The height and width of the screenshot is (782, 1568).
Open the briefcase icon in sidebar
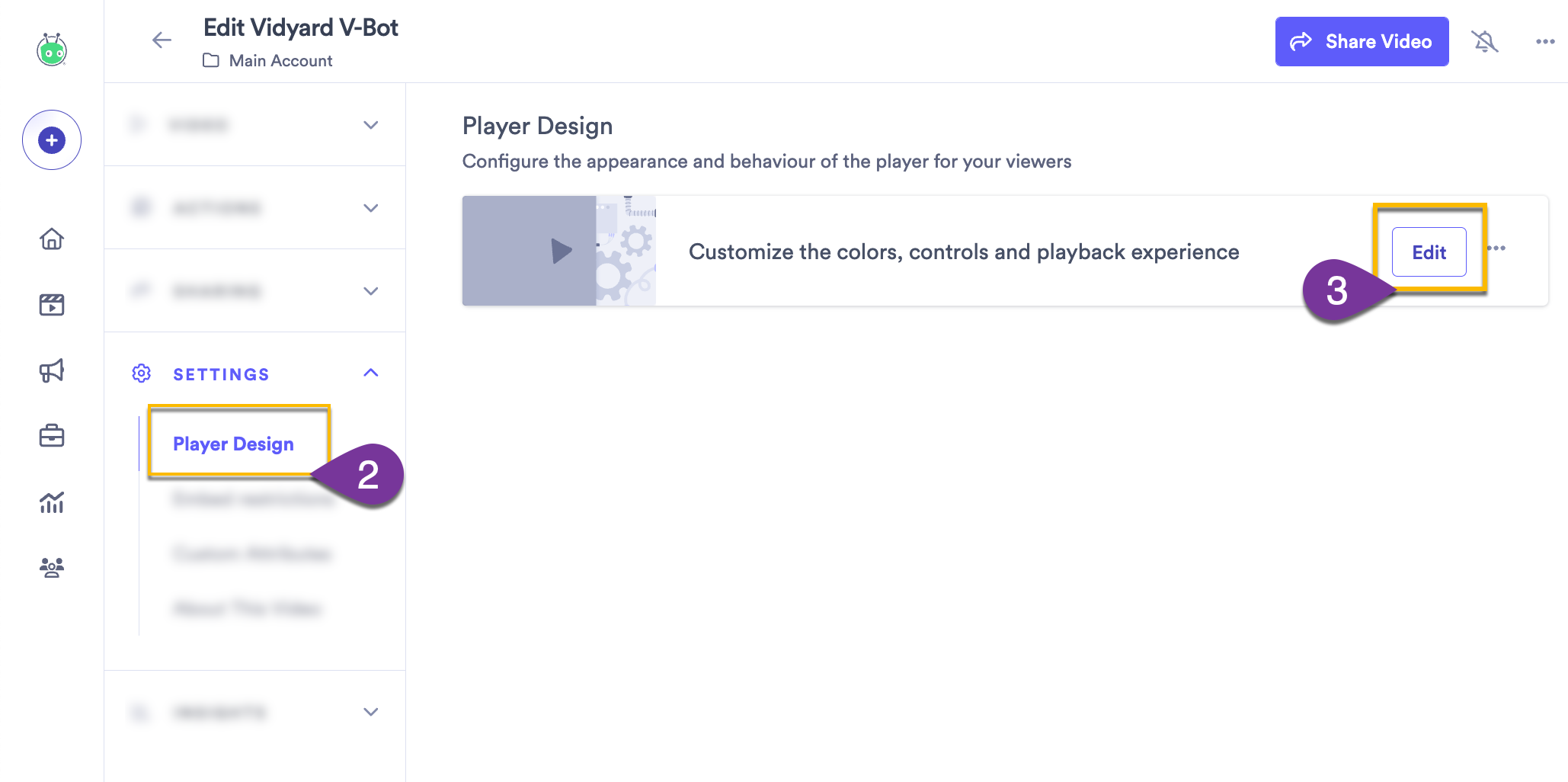(x=52, y=436)
